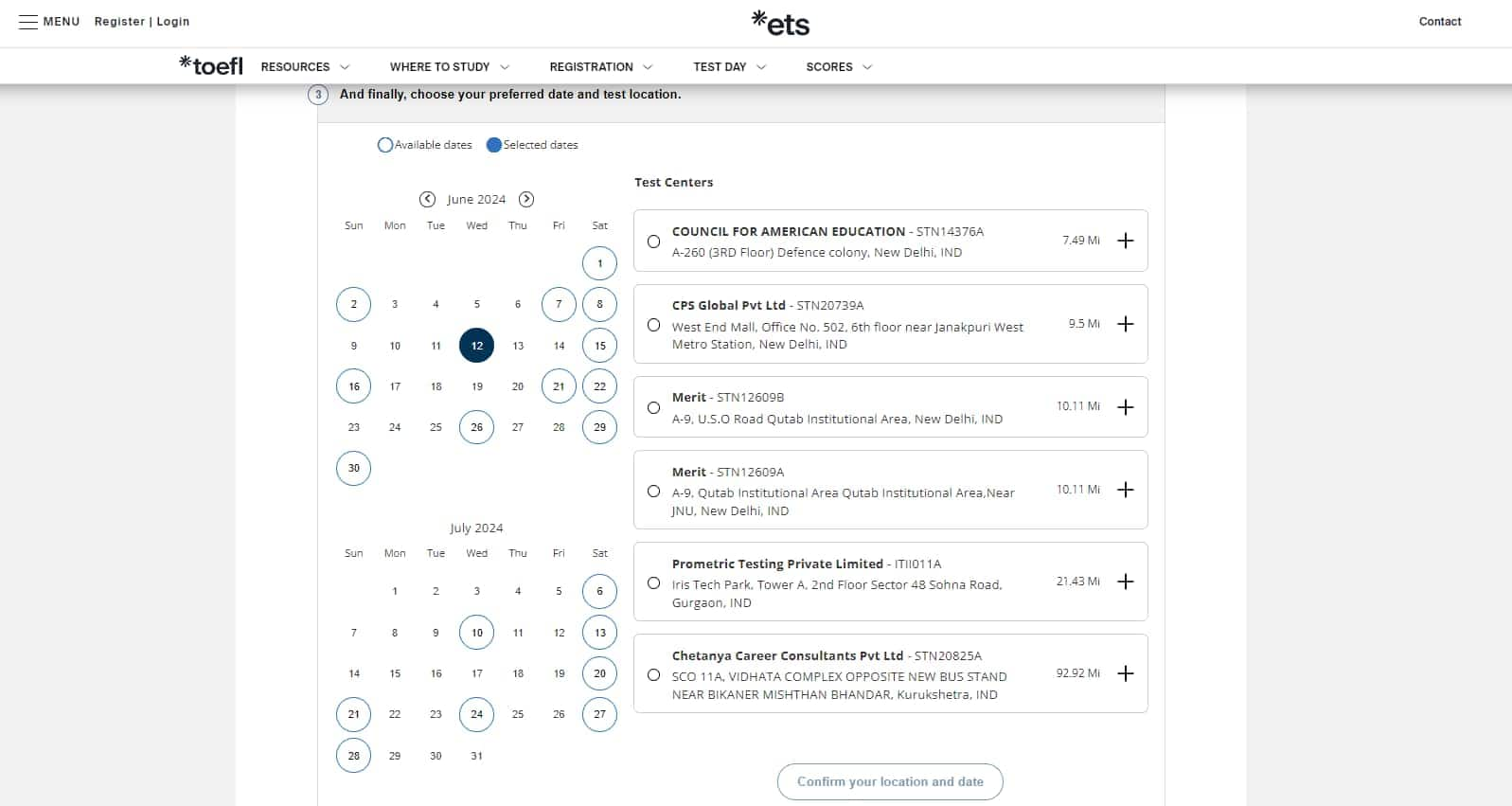The height and width of the screenshot is (806, 1512).
Task: Choose July 21 on the calendar
Action: tap(354, 714)
